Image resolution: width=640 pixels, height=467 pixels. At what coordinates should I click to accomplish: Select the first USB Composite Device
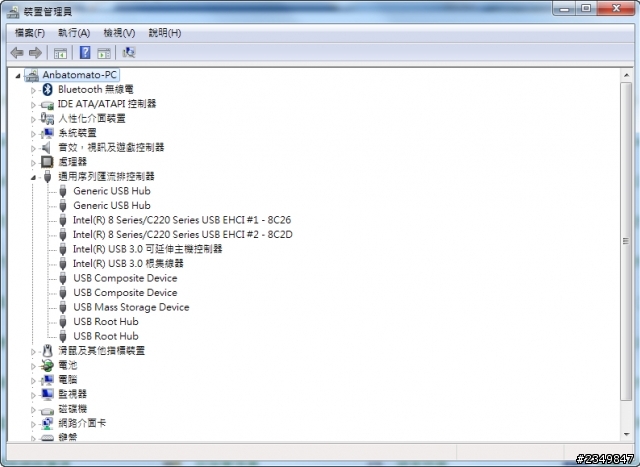point(125,278)
